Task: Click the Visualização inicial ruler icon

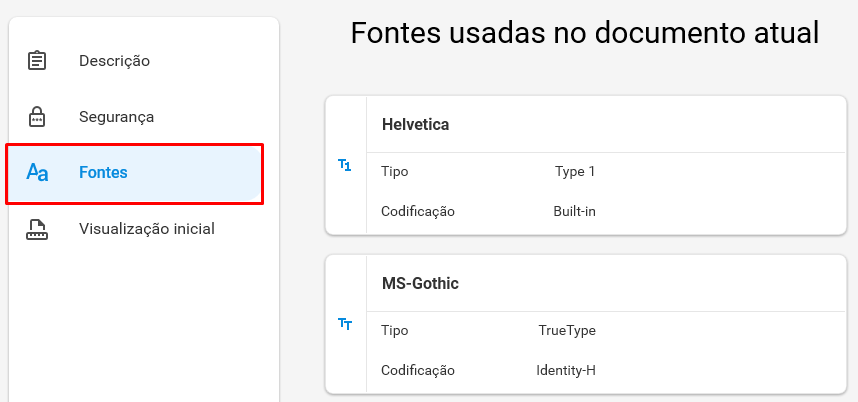Action: 37,229
